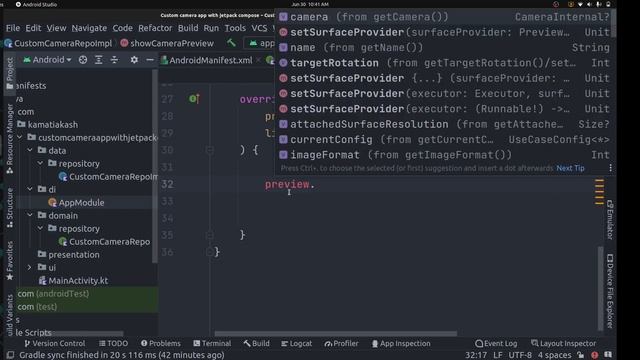Open the Logcat tool window
This screenshot has height=360, width=640.
[x=296, y=344]
